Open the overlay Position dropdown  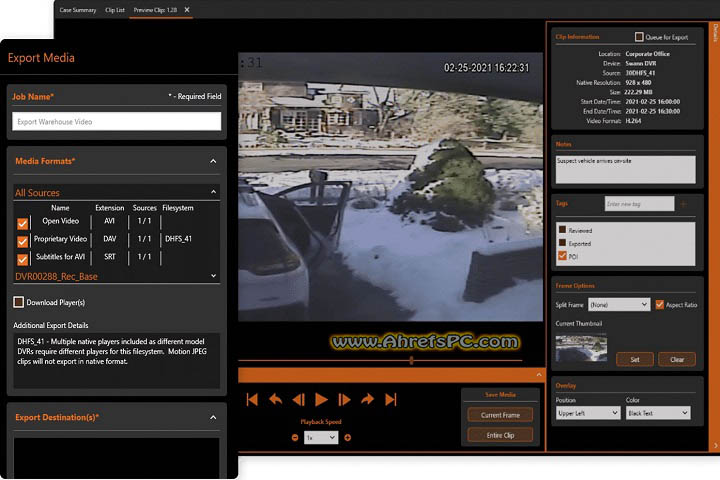click(588, 413)
